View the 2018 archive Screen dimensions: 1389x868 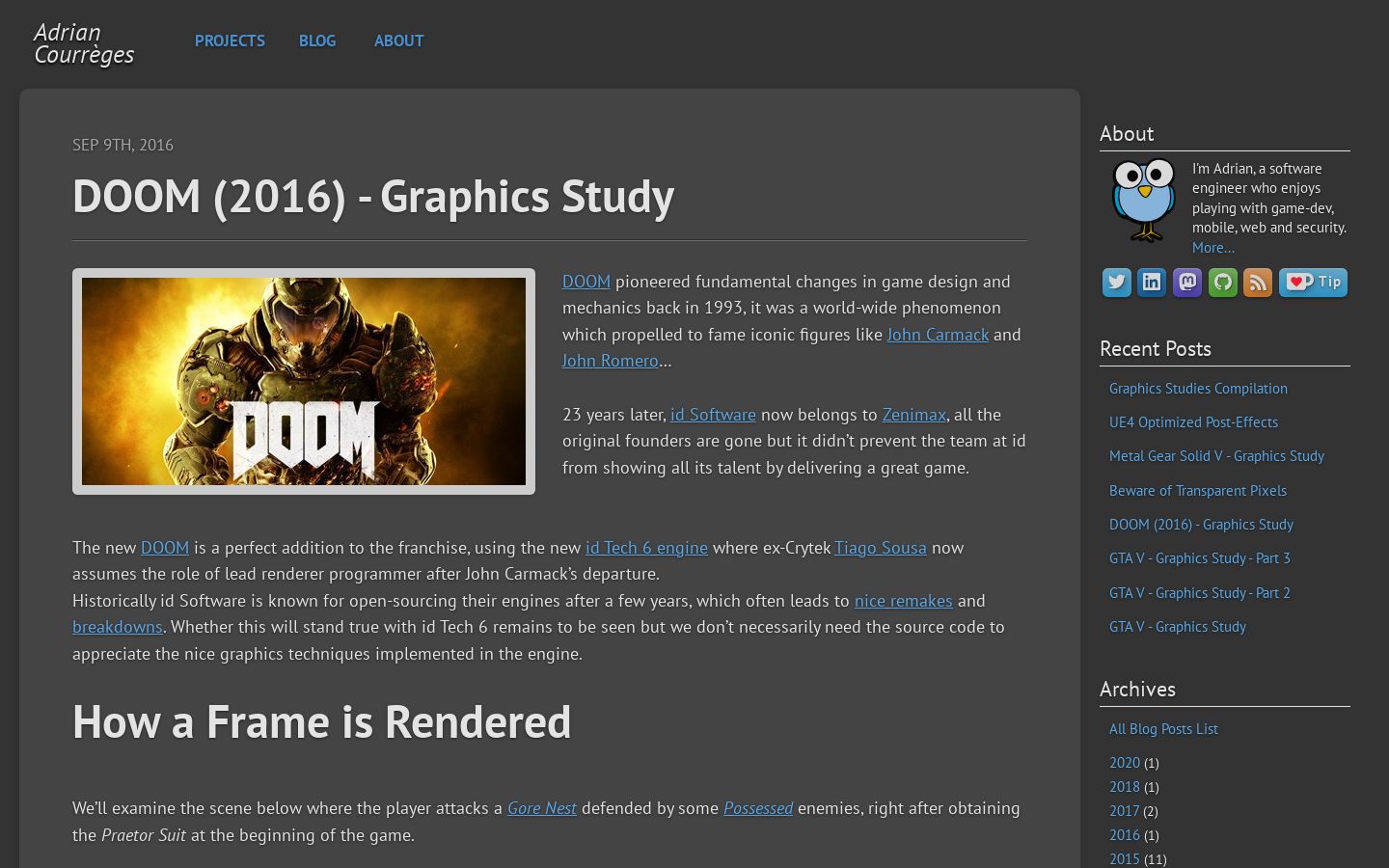(x=1125, y=787)
